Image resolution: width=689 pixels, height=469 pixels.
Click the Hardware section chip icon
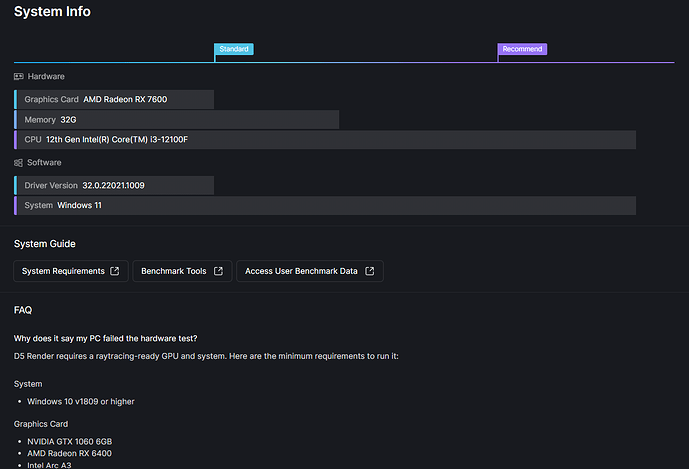pos(18,76)
